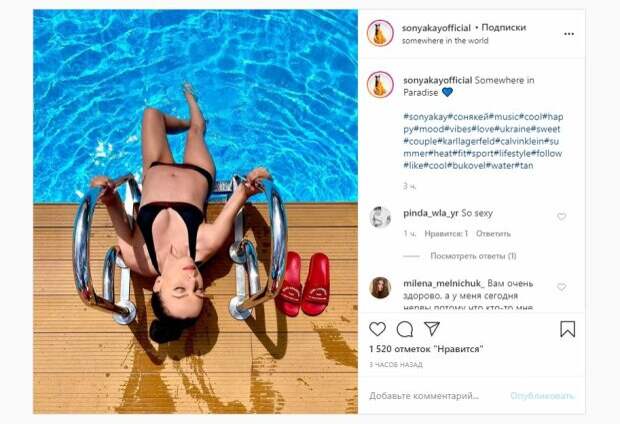Click Подписки following button in header
620x424 pixels.
(504, 28)
